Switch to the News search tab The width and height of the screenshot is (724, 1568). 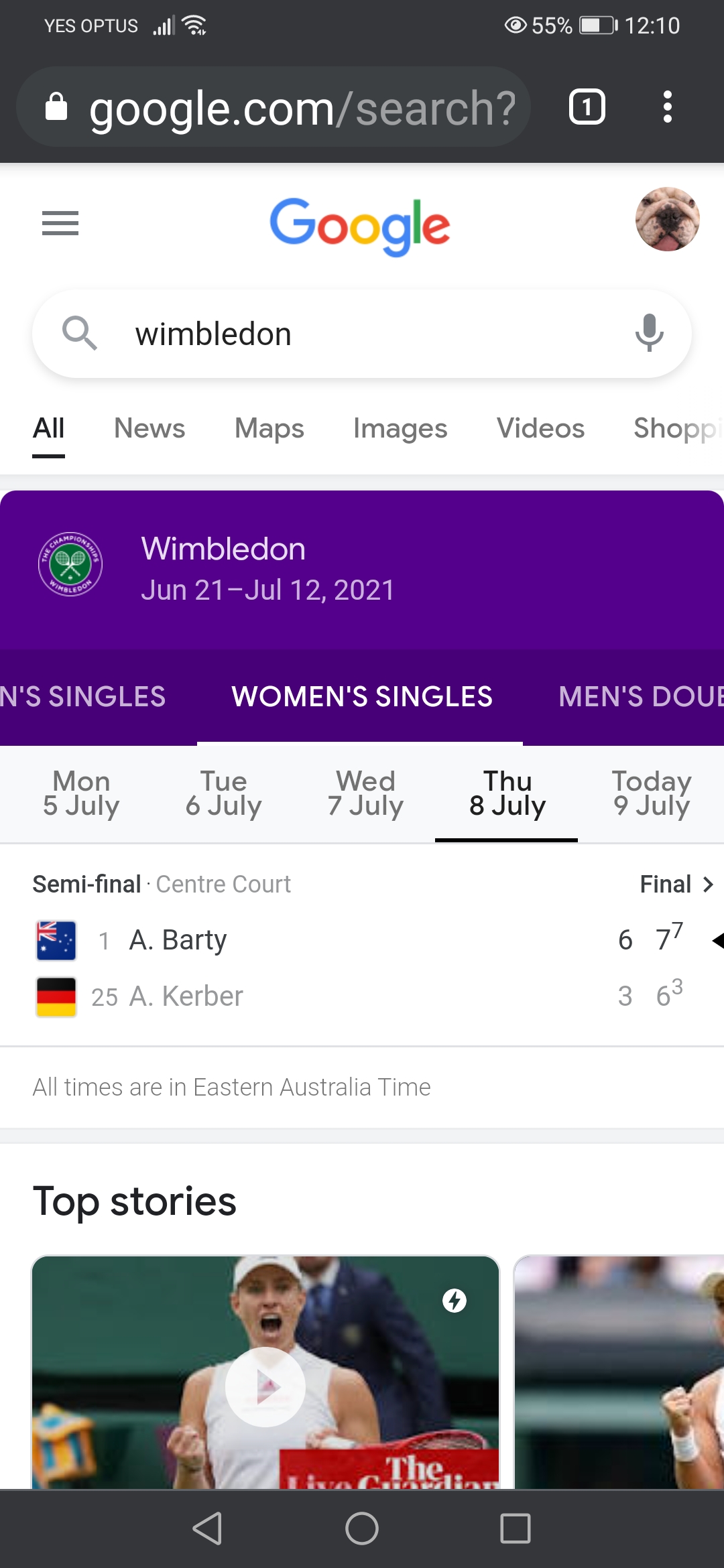pyautogui.click(x=149, y=429)
